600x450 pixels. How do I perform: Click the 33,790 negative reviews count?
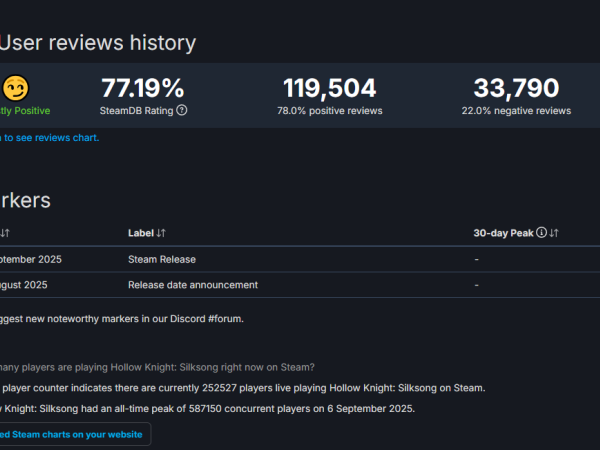click(516, 88)
